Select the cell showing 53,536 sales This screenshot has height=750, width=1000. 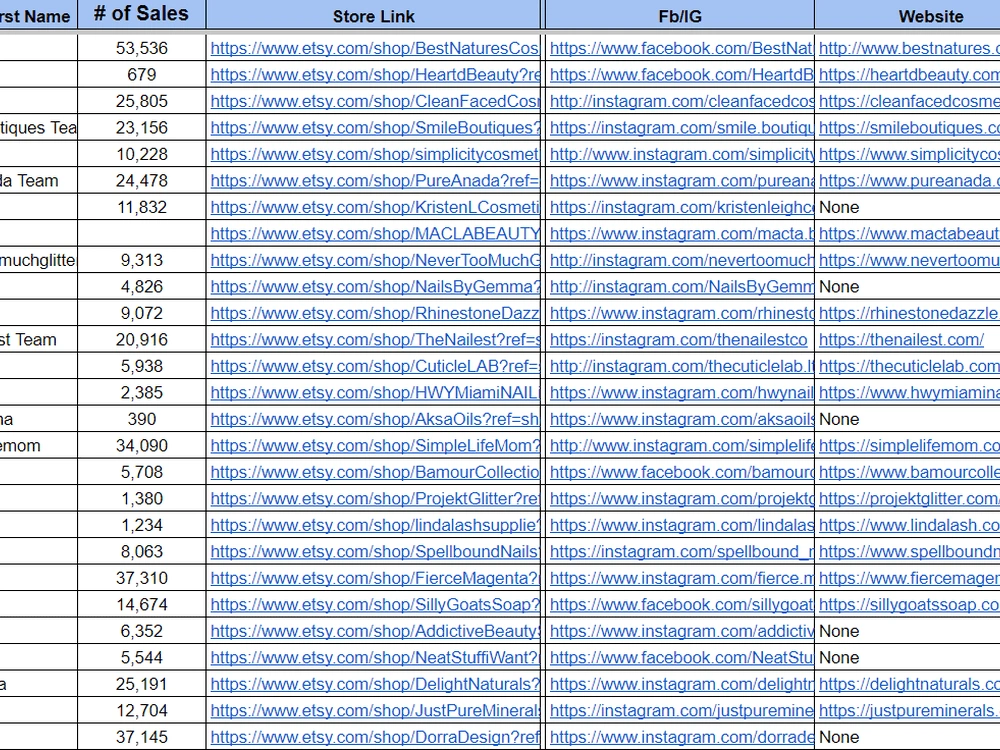coord(140,48)
